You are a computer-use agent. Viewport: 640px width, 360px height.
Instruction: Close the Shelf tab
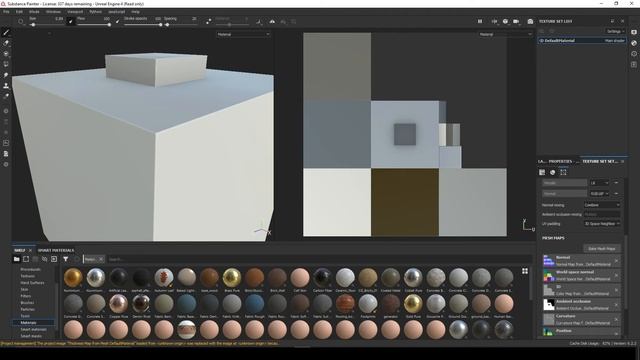pos(30,250)
